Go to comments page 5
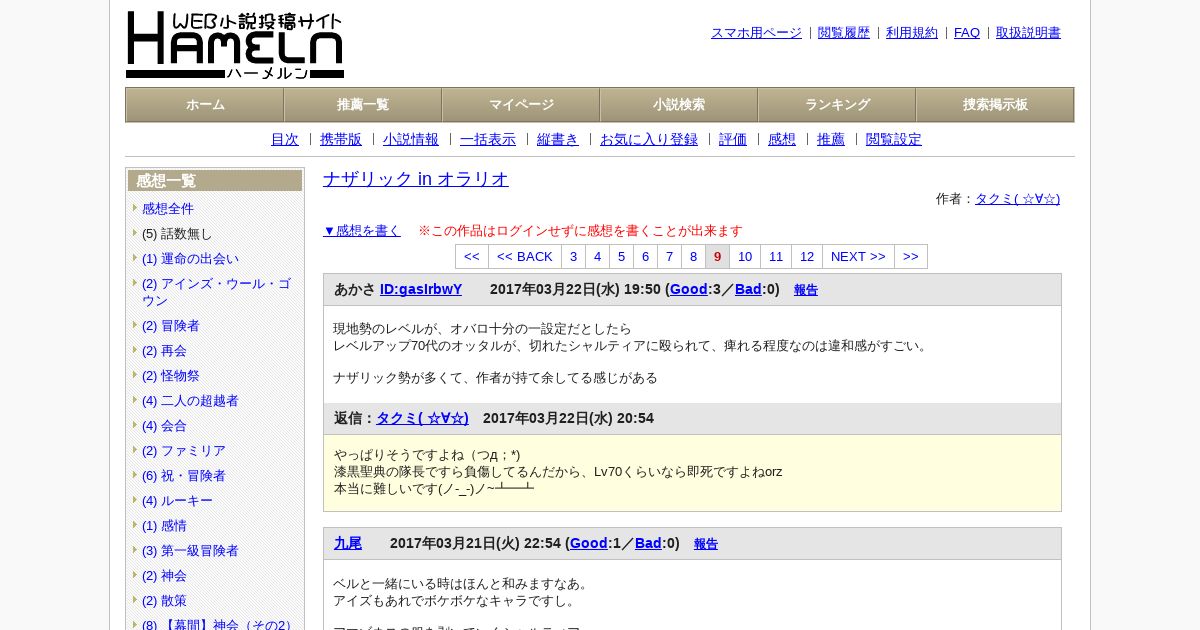 click(622, 257)
